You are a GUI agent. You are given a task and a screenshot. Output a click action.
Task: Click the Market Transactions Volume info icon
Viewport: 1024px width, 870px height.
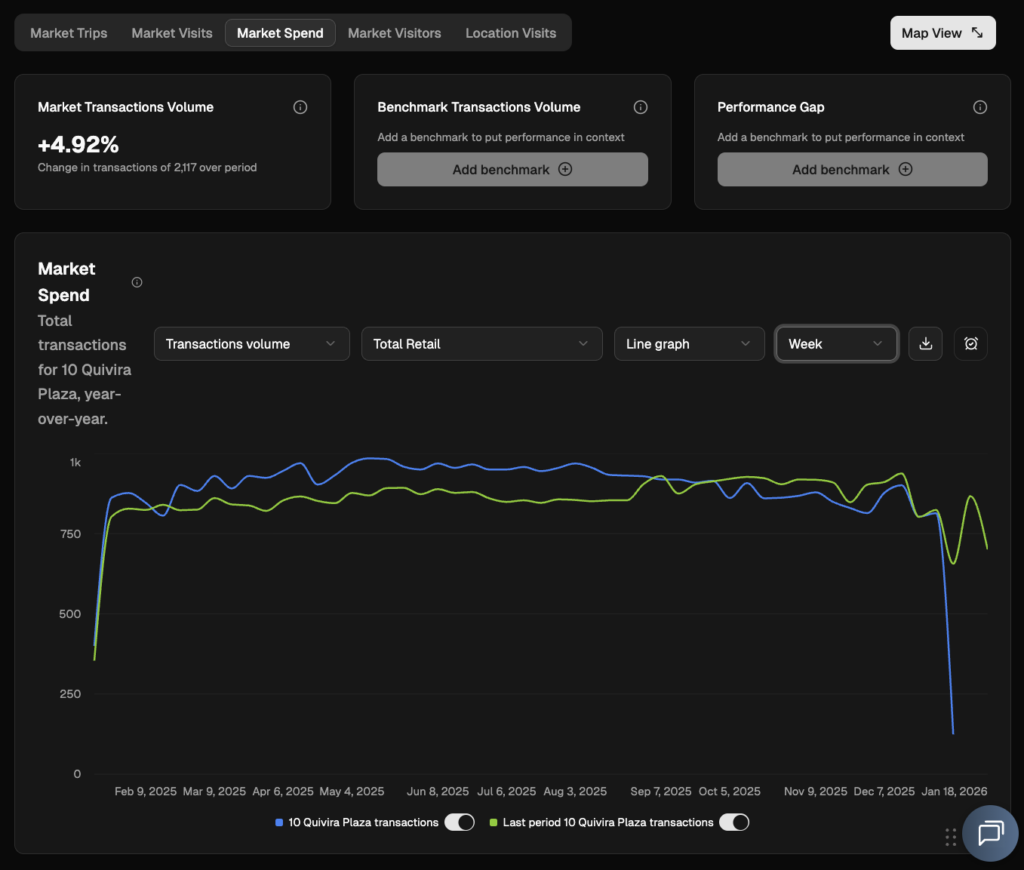(300, 107)
